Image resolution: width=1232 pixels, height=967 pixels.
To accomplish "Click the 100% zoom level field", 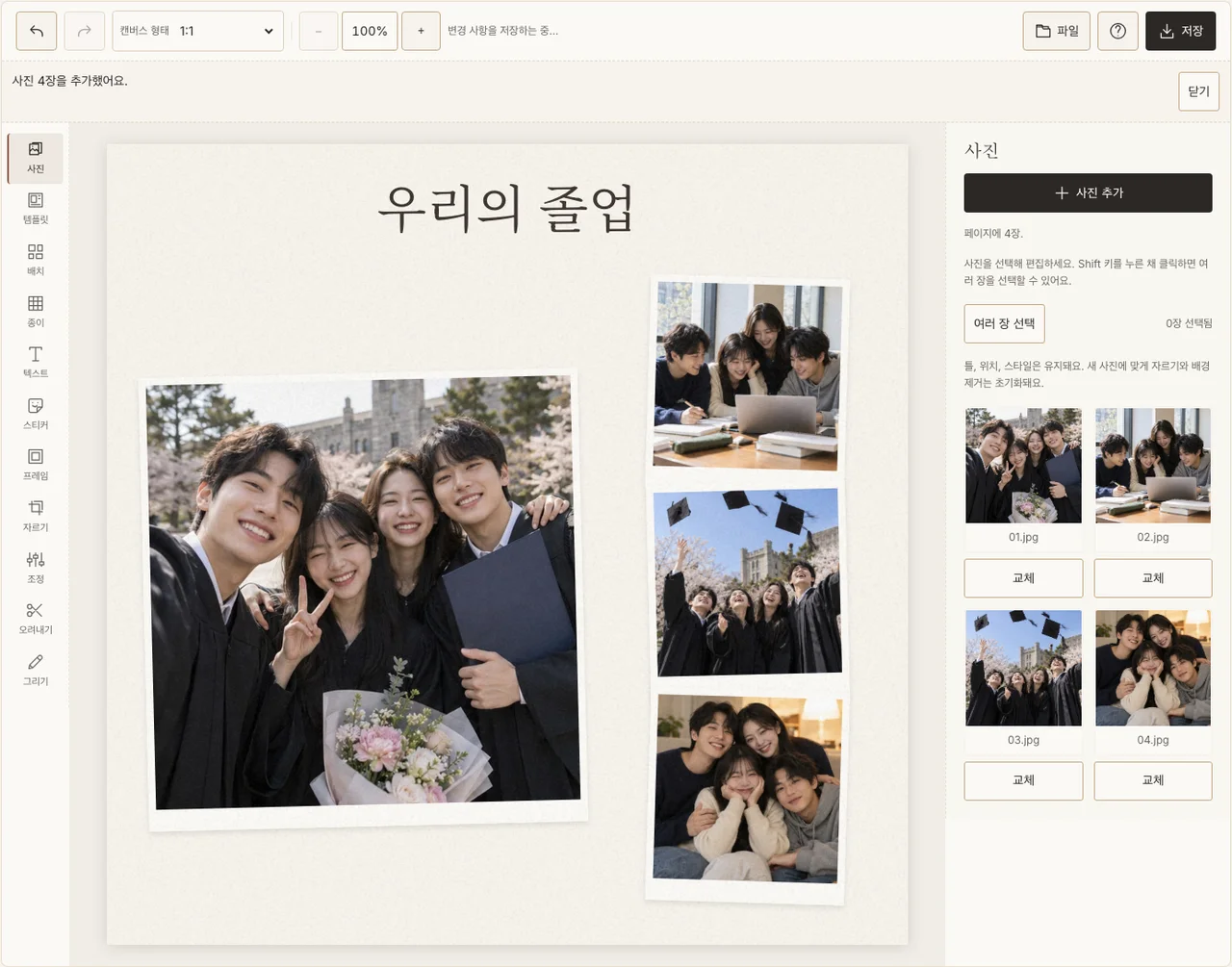I will [370, 31].
